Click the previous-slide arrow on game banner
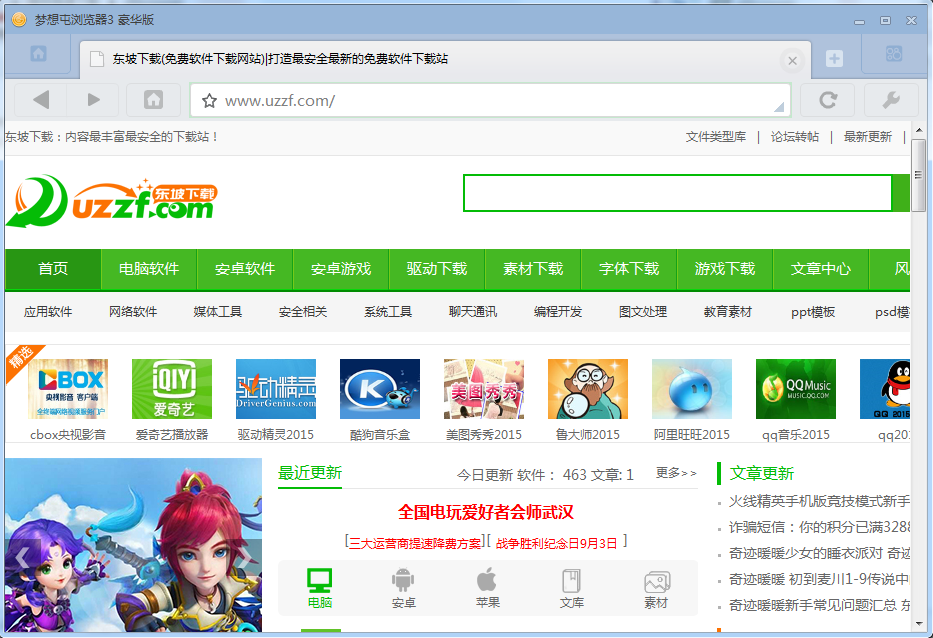933x638 pixels. [22, 559]
